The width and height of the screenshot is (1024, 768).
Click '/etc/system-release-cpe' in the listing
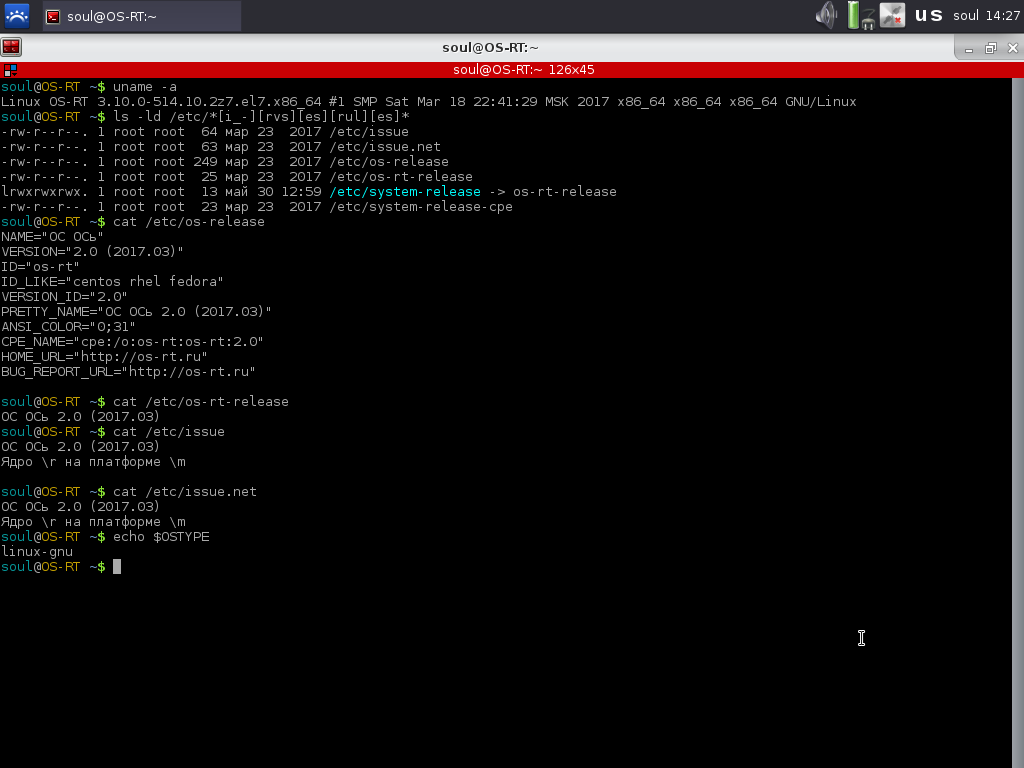tap(421, 207)
